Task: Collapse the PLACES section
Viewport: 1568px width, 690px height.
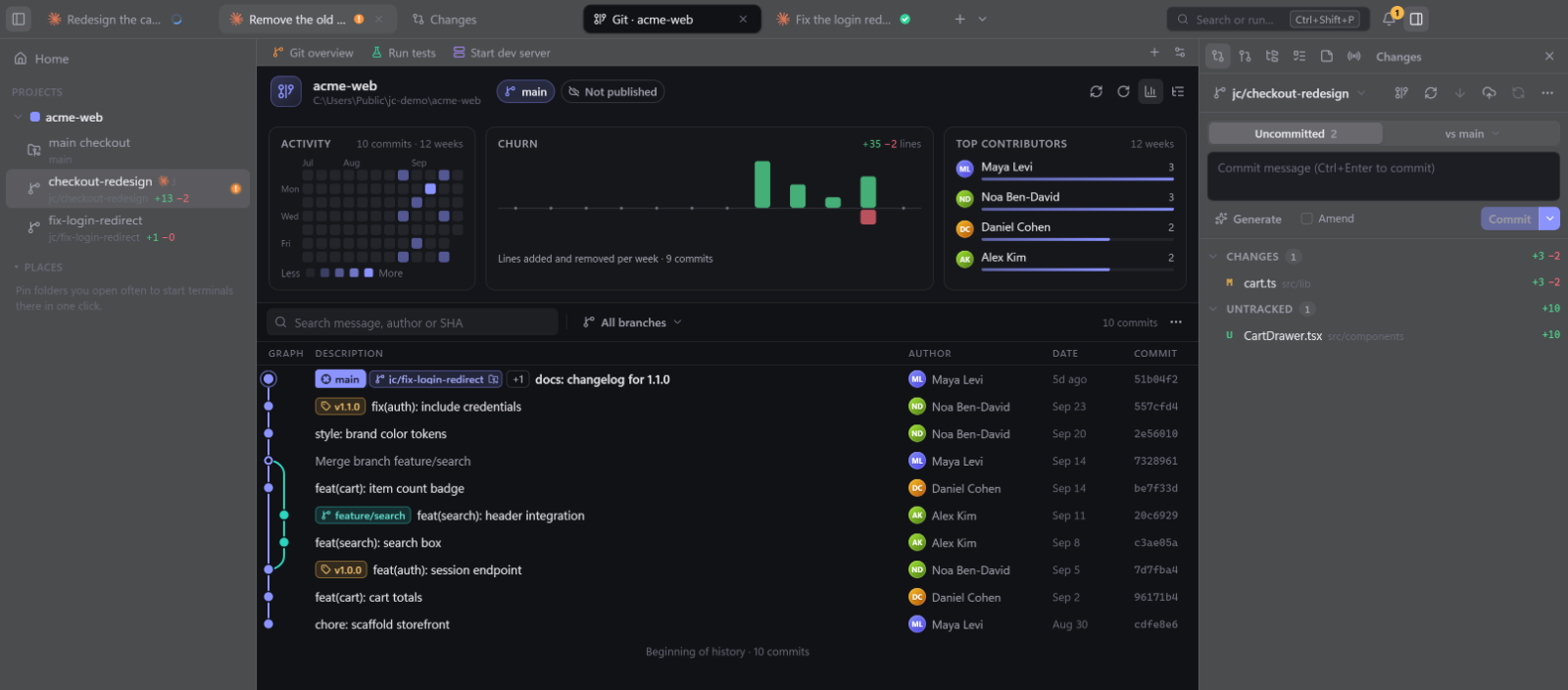Action: pos(17,267)
